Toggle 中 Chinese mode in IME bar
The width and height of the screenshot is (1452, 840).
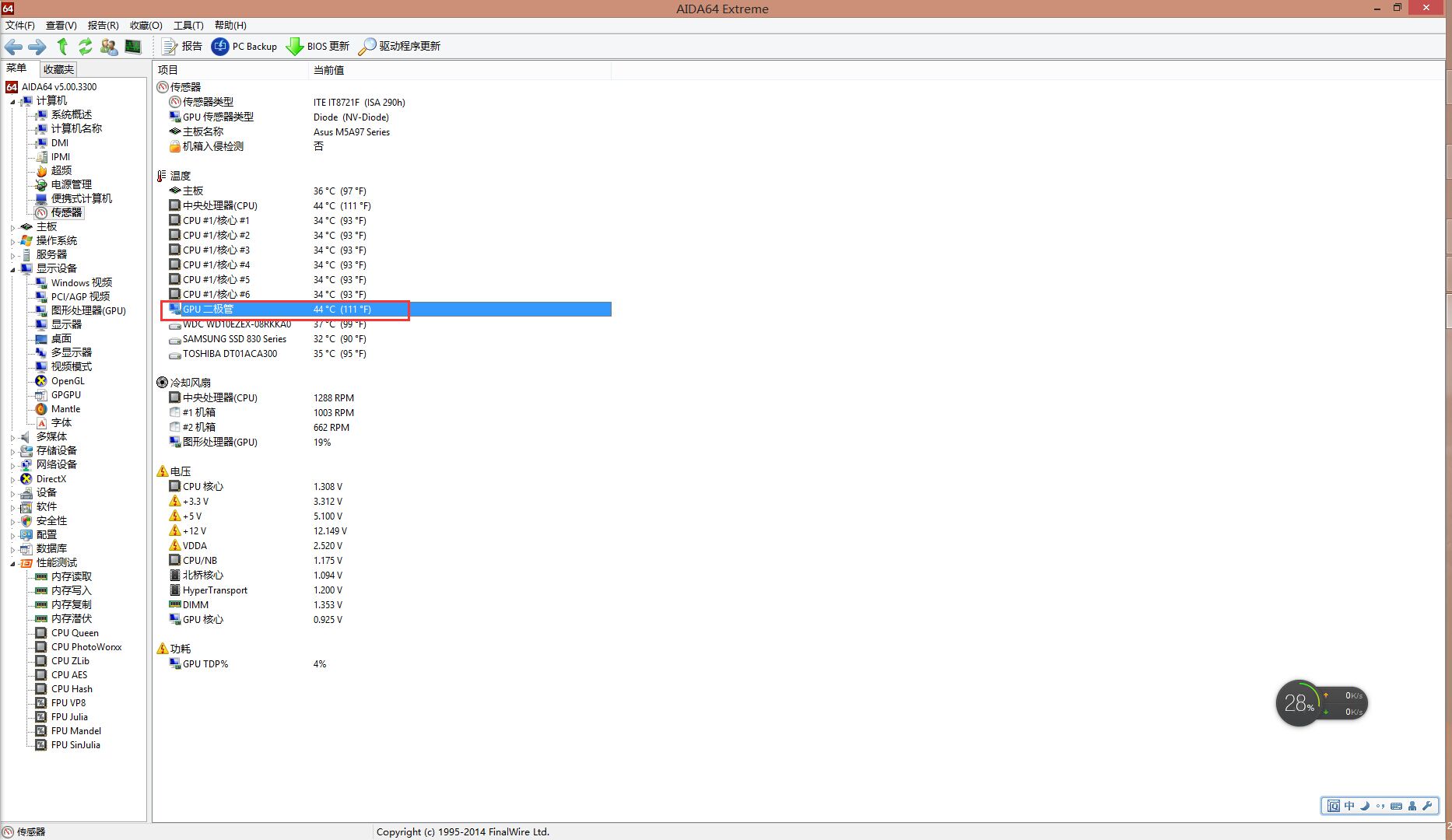1349,806
